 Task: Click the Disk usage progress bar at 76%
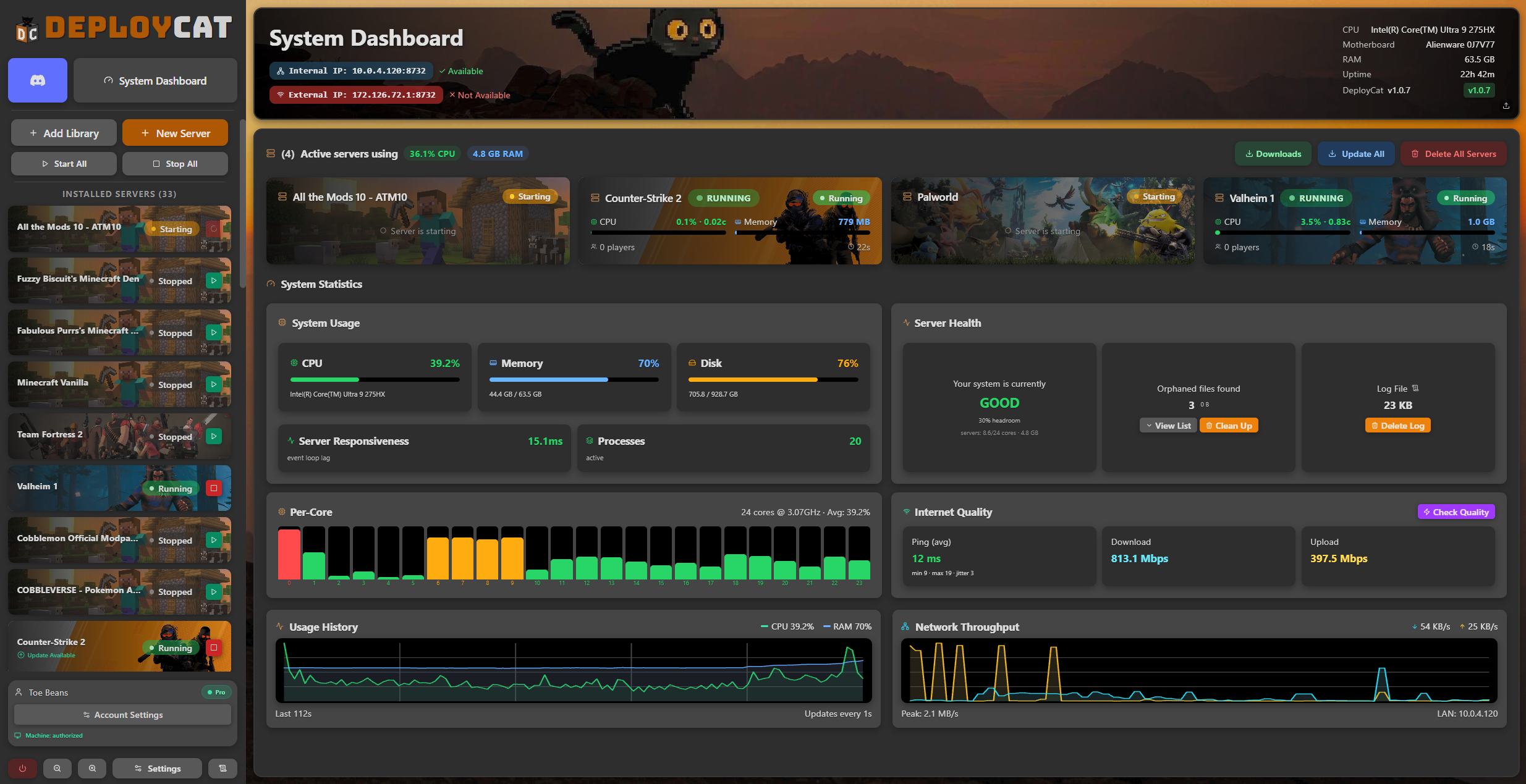click(773, 379)
